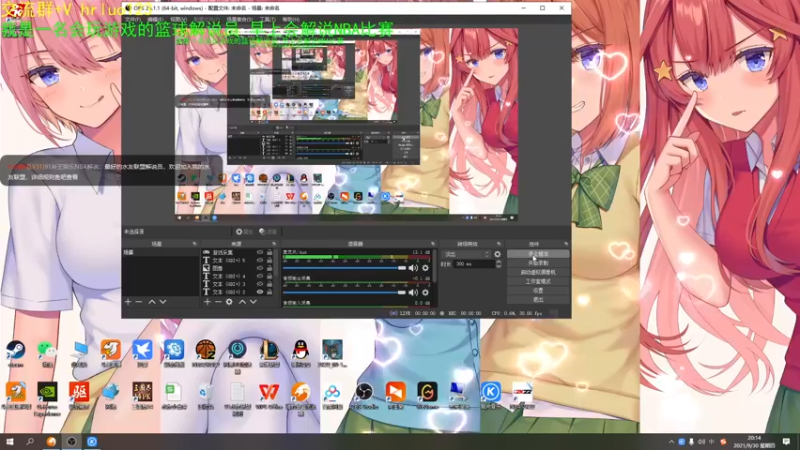Image resolution: width=800 pixels, height=450 pixels.
Task: Open the desktop audio mixer gear settings
Action: (x=425, y=292)
